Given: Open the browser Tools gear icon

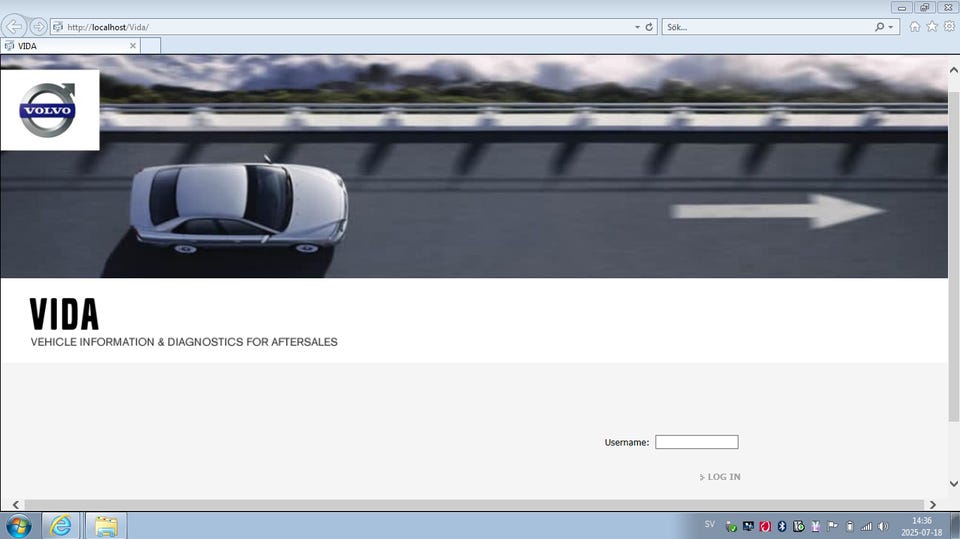Looking at the screenshot, I should pos(949,26).
